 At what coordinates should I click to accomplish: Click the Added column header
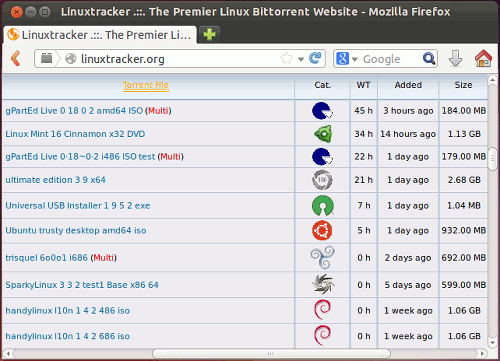[408, 85]
